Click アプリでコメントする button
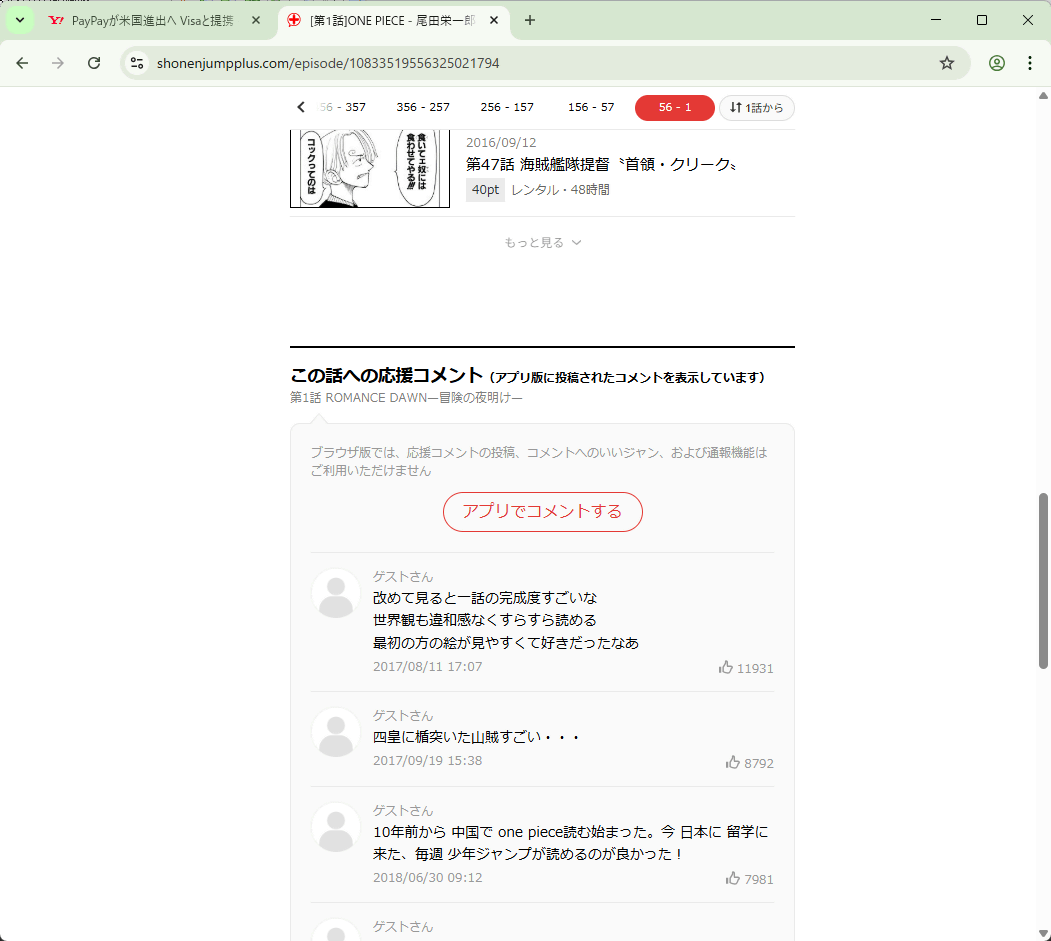This screenshot has height=941, width=1051. point(542,512)
